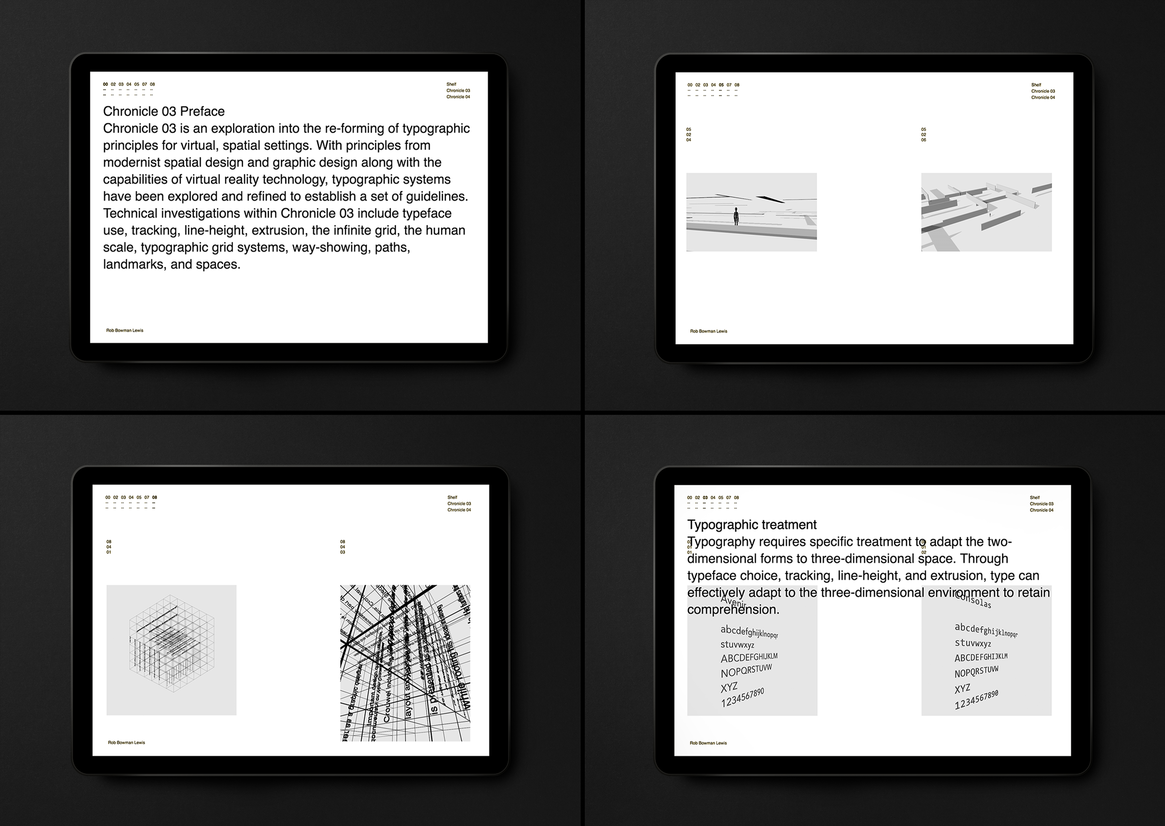Viewport: 1165px width, 826px height.
Task: Click Rob Bowman Lewis on the Preface screen
Action: click(125, 330)
